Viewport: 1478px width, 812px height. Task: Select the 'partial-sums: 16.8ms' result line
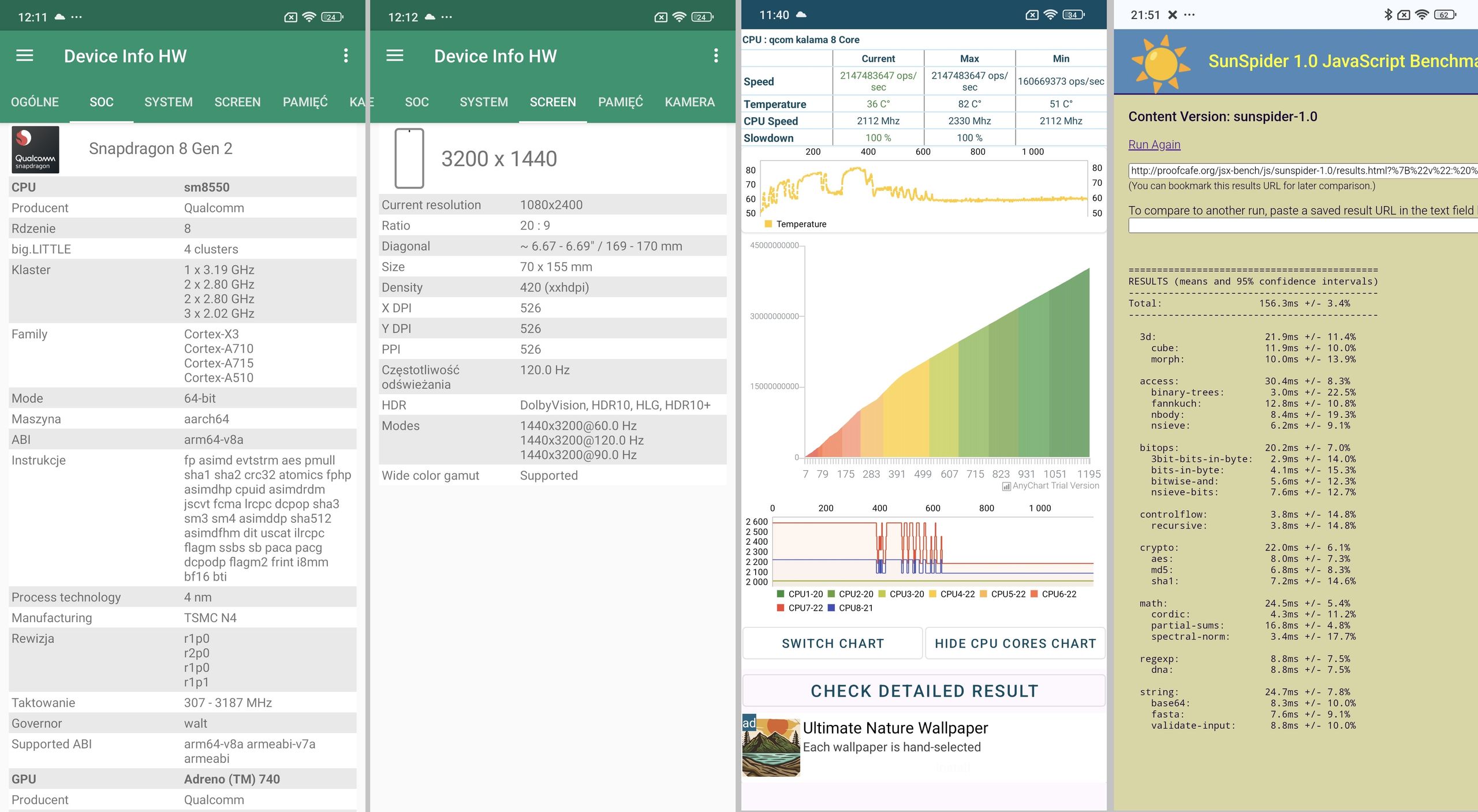click(x=1253, y=626)
